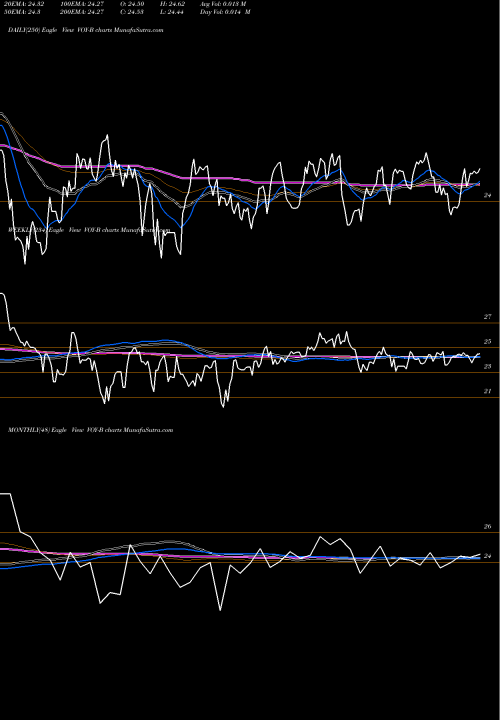Click the 25 price label on weekly chart

pos(488,342)
